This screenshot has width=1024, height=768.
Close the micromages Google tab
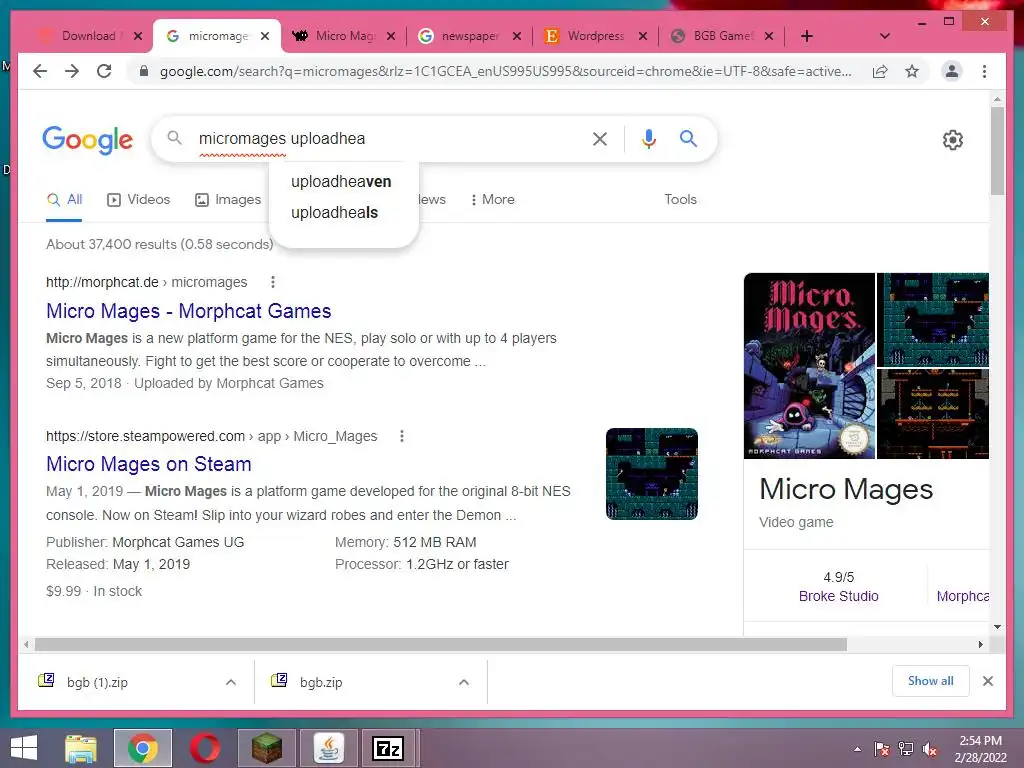[x=264, y=36]
